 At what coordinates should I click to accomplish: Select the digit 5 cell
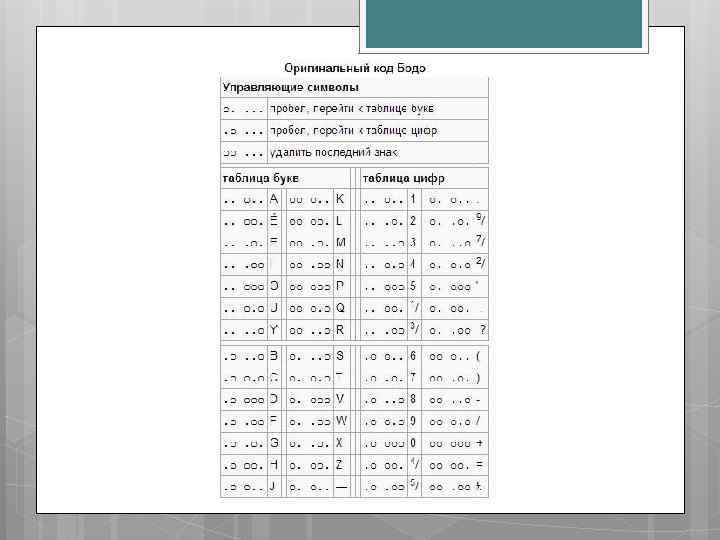(x=413, y=287)
